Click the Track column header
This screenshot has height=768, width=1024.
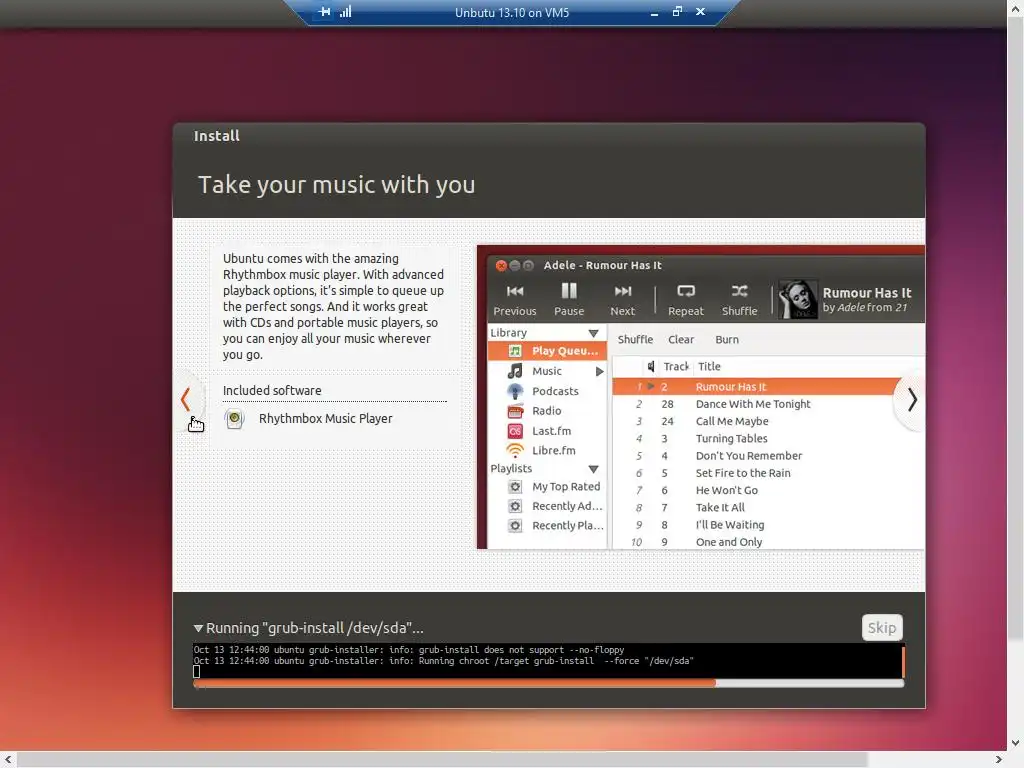675,366
